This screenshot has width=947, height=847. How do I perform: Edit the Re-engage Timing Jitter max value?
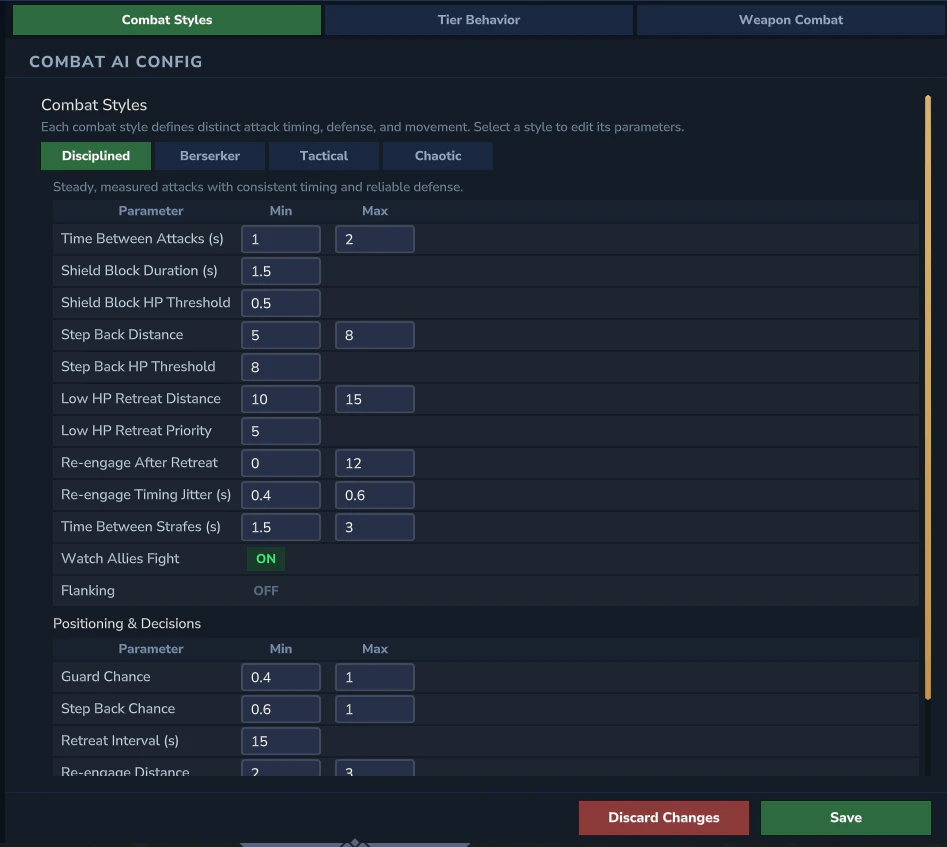[x=374, y=495]
